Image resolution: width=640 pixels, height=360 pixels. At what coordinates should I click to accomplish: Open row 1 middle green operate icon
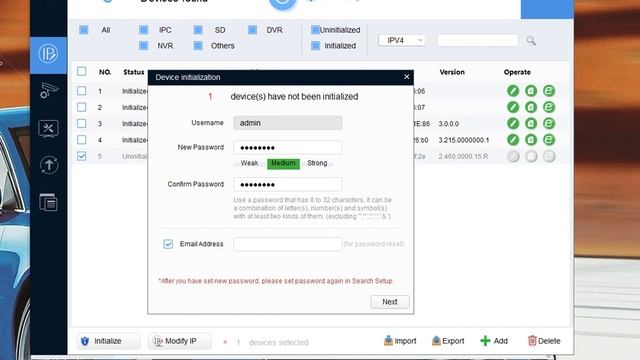pyautogui.click(x=531, y=91)
